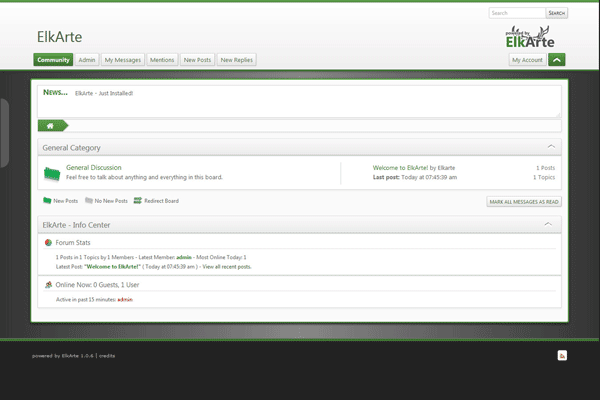Go to the New Replies tab
The height and width of the screenshot is (400, 600).
pyautogui.click(x=236, y=60)
